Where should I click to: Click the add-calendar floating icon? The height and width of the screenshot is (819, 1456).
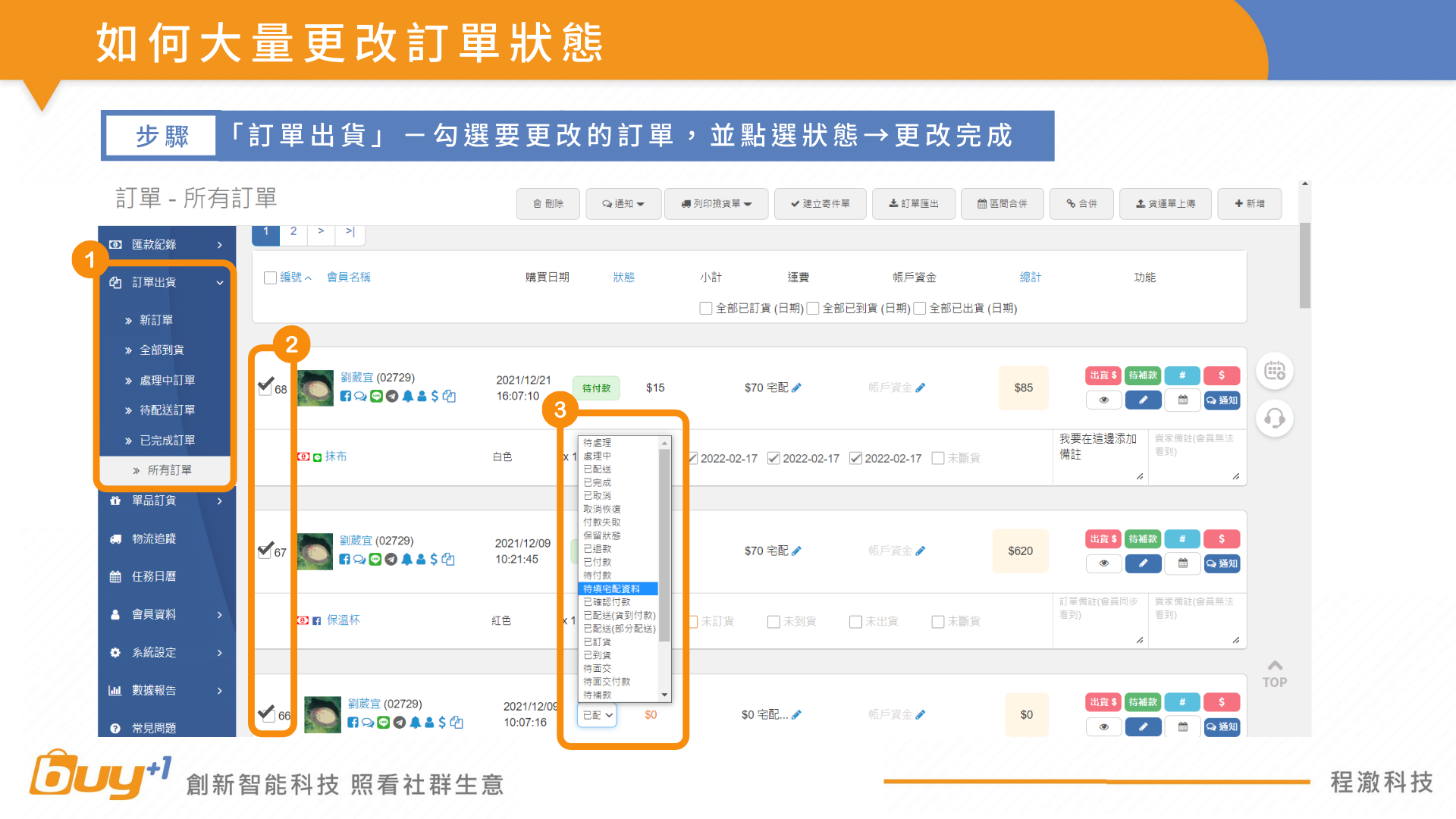point(1275,371)
